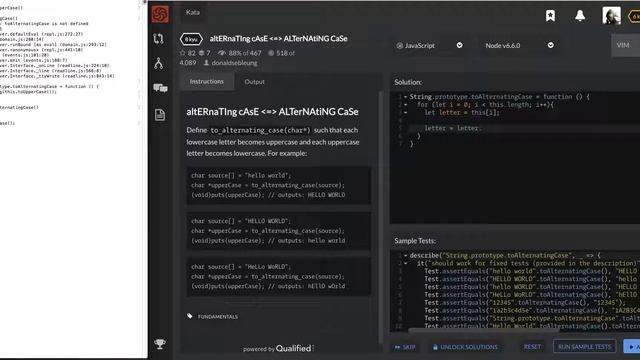Click inside the Solution code editor on line 5
This screenshot has width=640, height=360.
524,128
